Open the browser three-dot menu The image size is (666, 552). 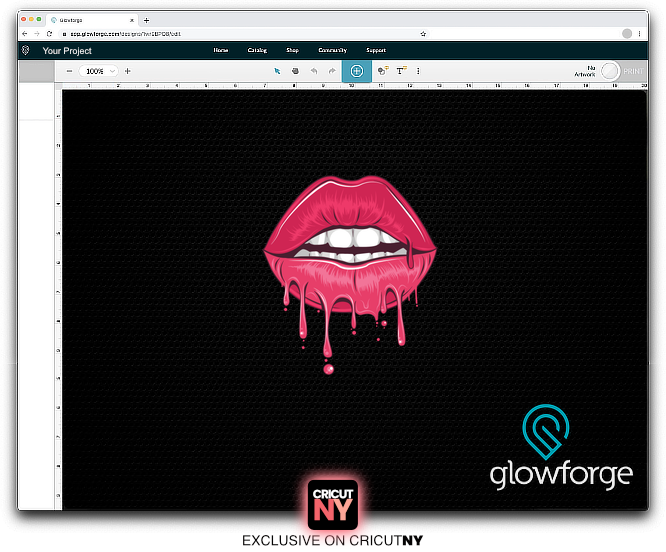tap(639, 34)
